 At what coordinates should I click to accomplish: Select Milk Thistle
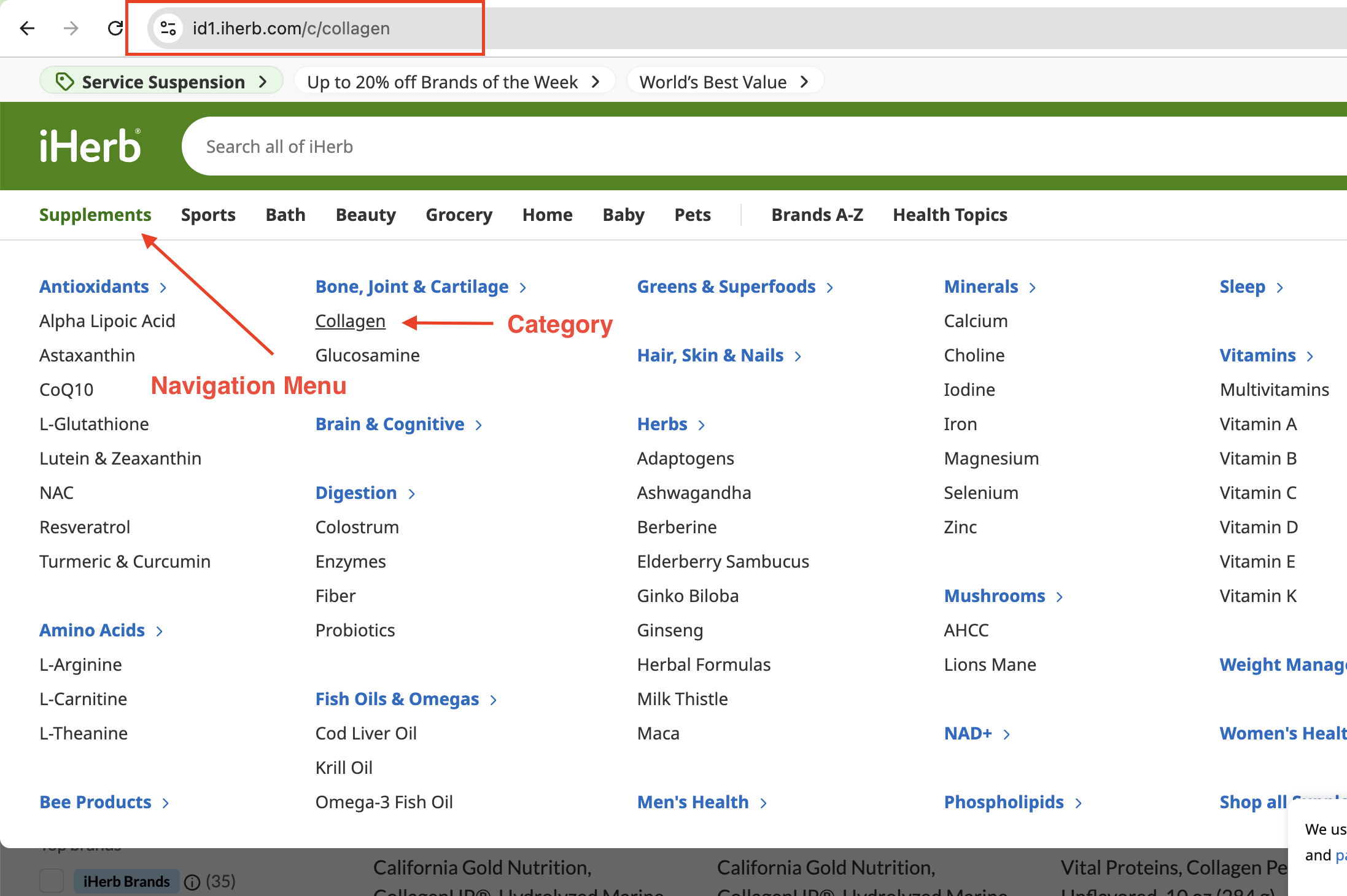pyautogui.click(x=683, y=699)
